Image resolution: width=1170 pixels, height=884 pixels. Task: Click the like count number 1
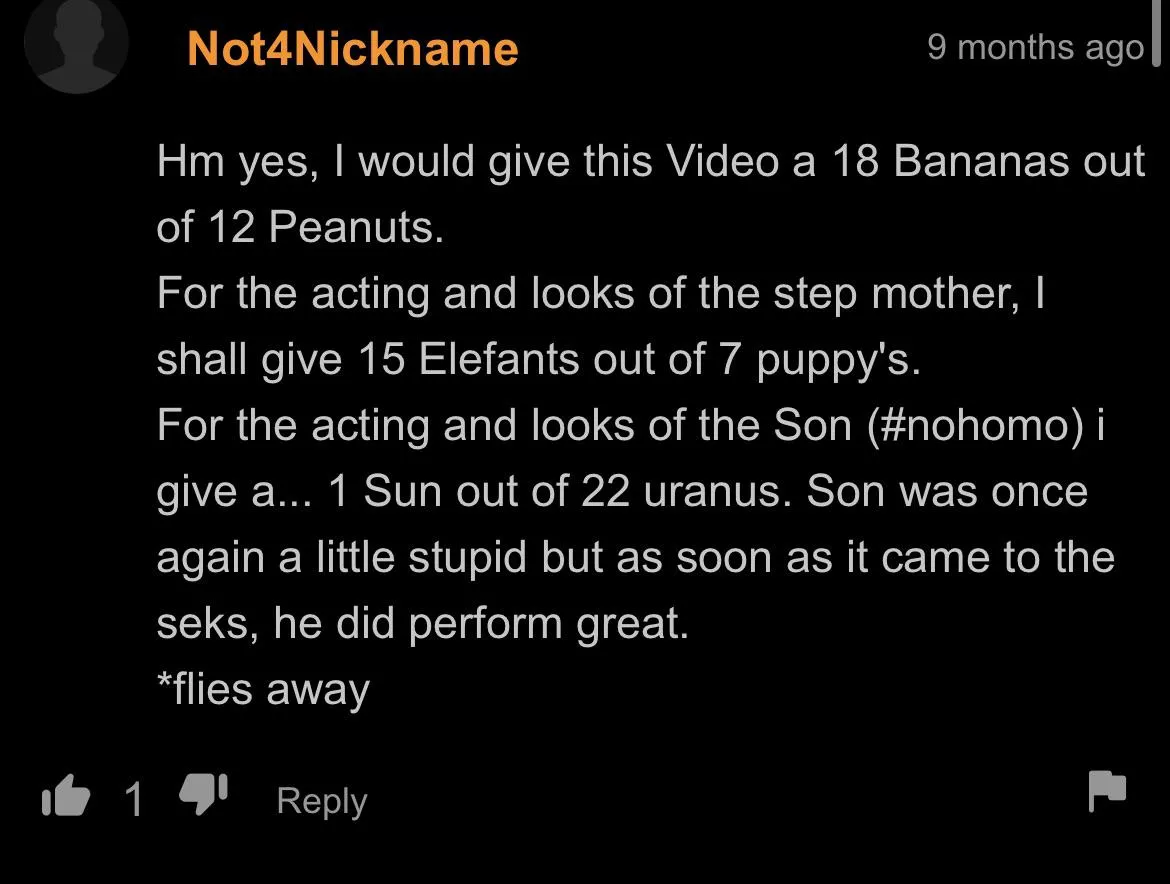pos(133,800)
